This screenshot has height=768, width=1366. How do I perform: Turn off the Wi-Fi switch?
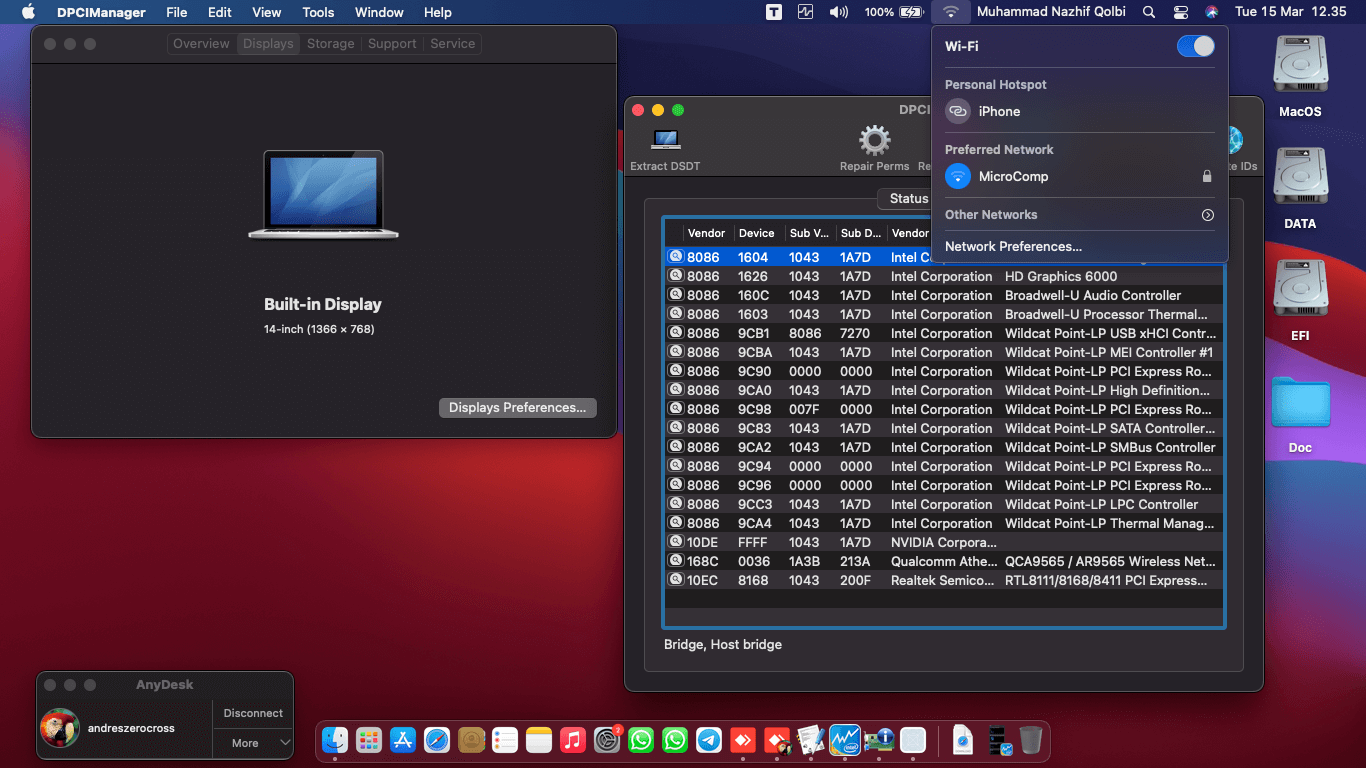click(1195, 46)
